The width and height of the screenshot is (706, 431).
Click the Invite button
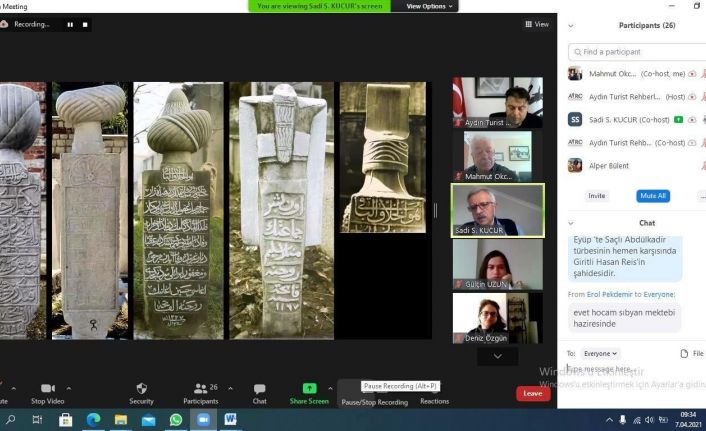[x=597, y=196]
